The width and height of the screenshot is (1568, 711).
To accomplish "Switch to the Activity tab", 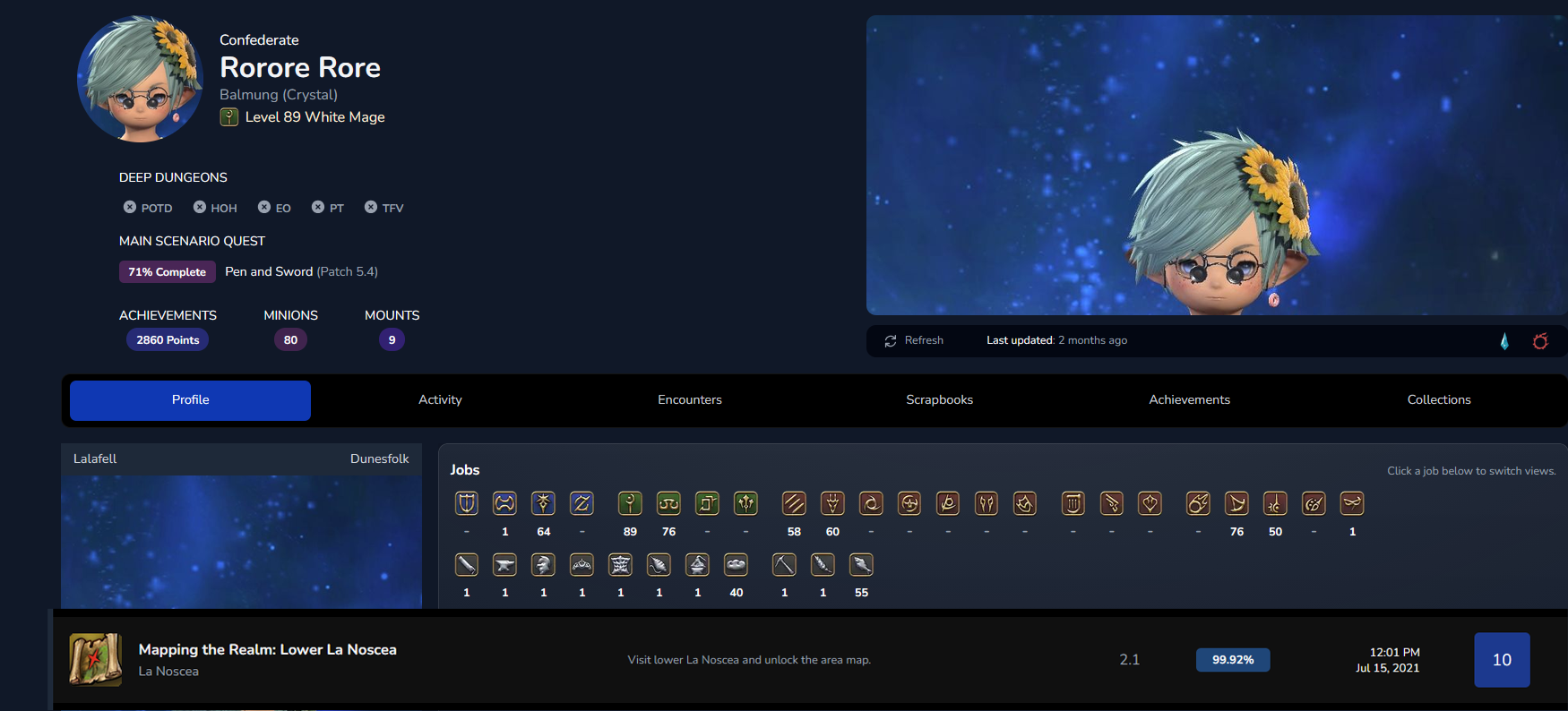I will click(440, 400).
